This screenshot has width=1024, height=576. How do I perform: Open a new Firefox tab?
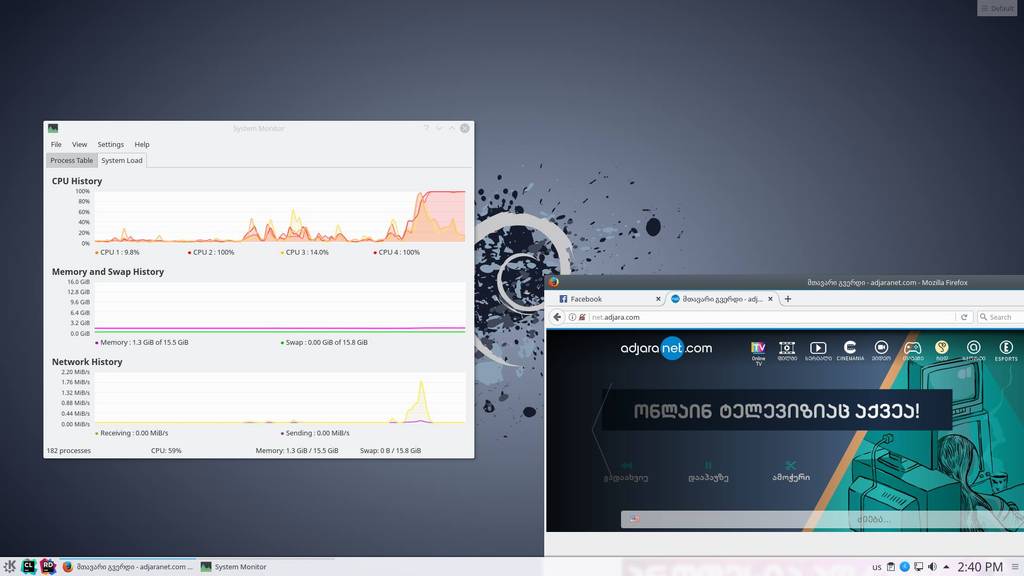pos(788,299)
